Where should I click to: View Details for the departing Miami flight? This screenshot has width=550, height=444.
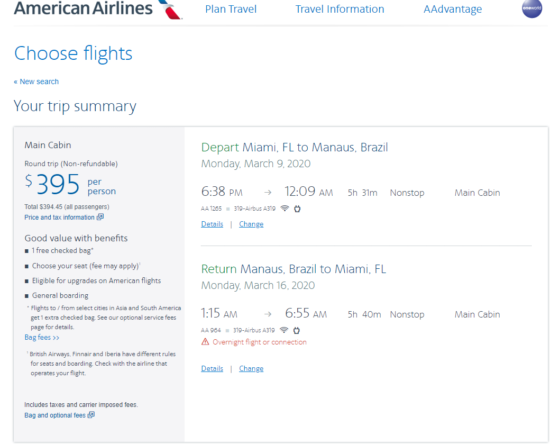coord(212,224)
